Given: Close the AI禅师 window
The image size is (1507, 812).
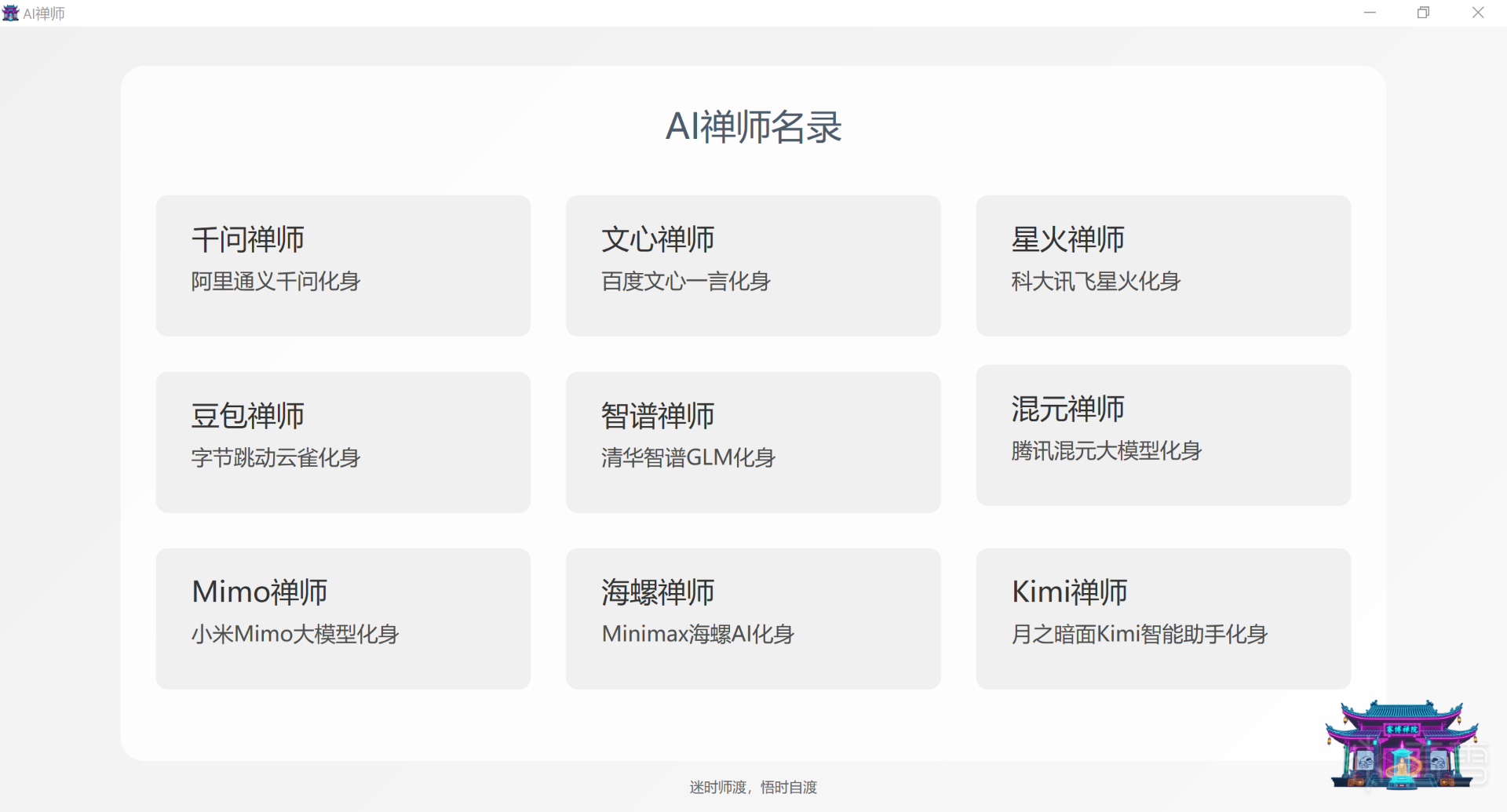Looking at the screenshot, I should (x=1478, y=13).
